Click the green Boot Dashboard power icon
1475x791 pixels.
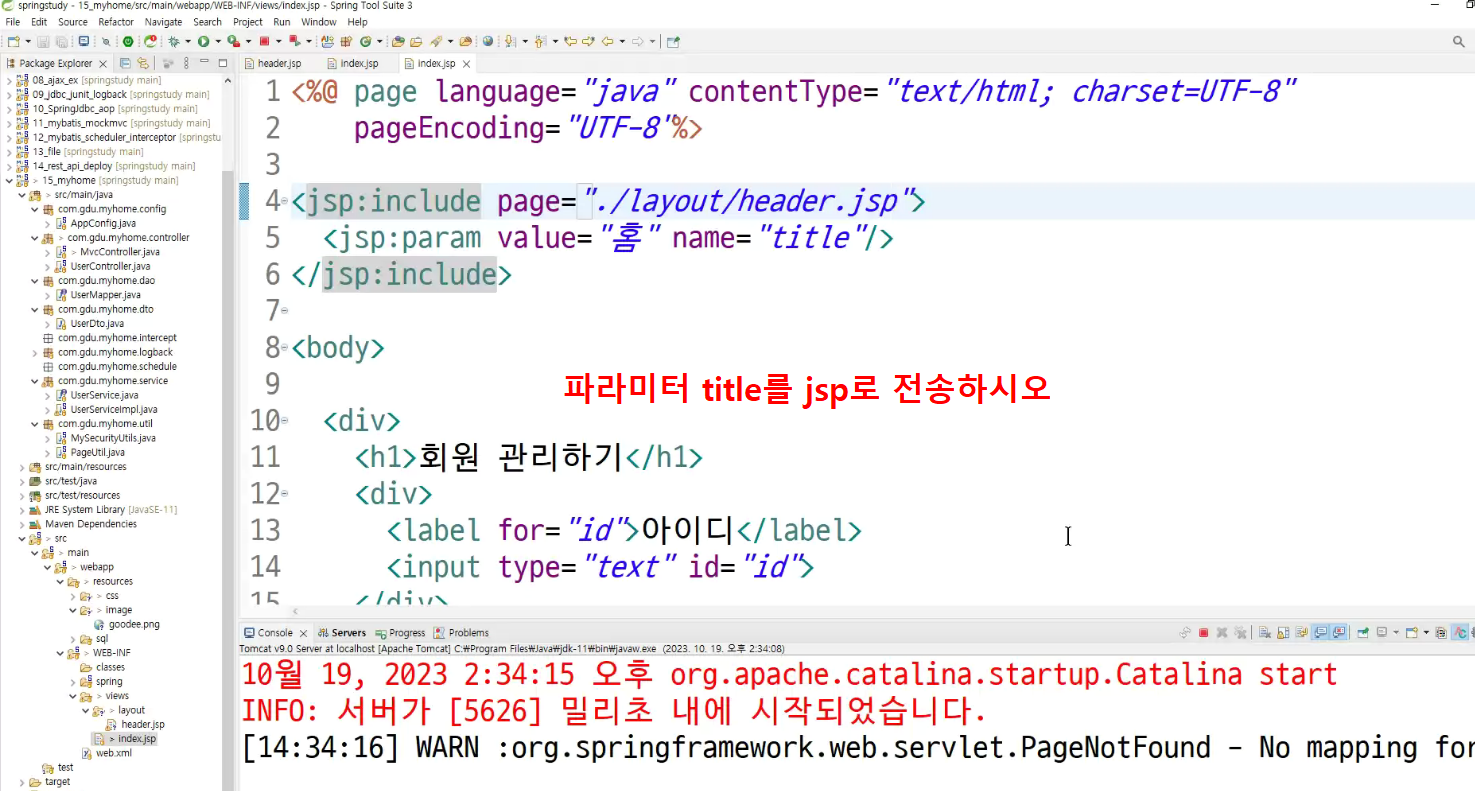point(128,41)
